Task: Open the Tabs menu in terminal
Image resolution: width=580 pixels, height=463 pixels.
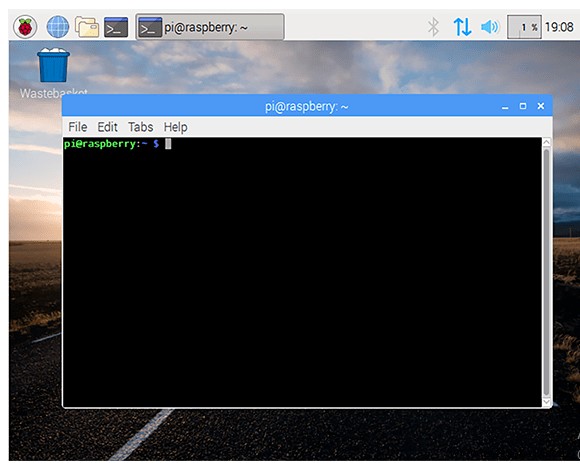Action: pos(141,127)
